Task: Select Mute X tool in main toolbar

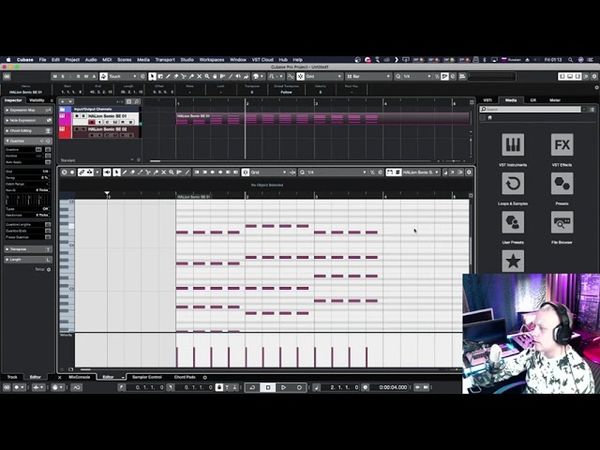Action: point(199,77)
